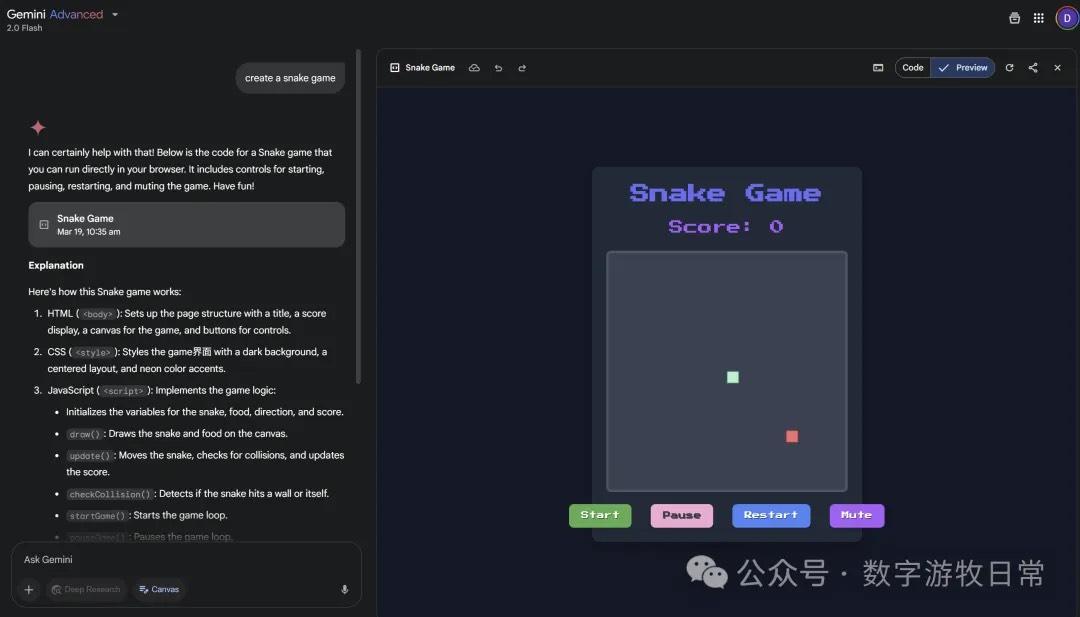Mute the Snake game sound

pos(856,515)
